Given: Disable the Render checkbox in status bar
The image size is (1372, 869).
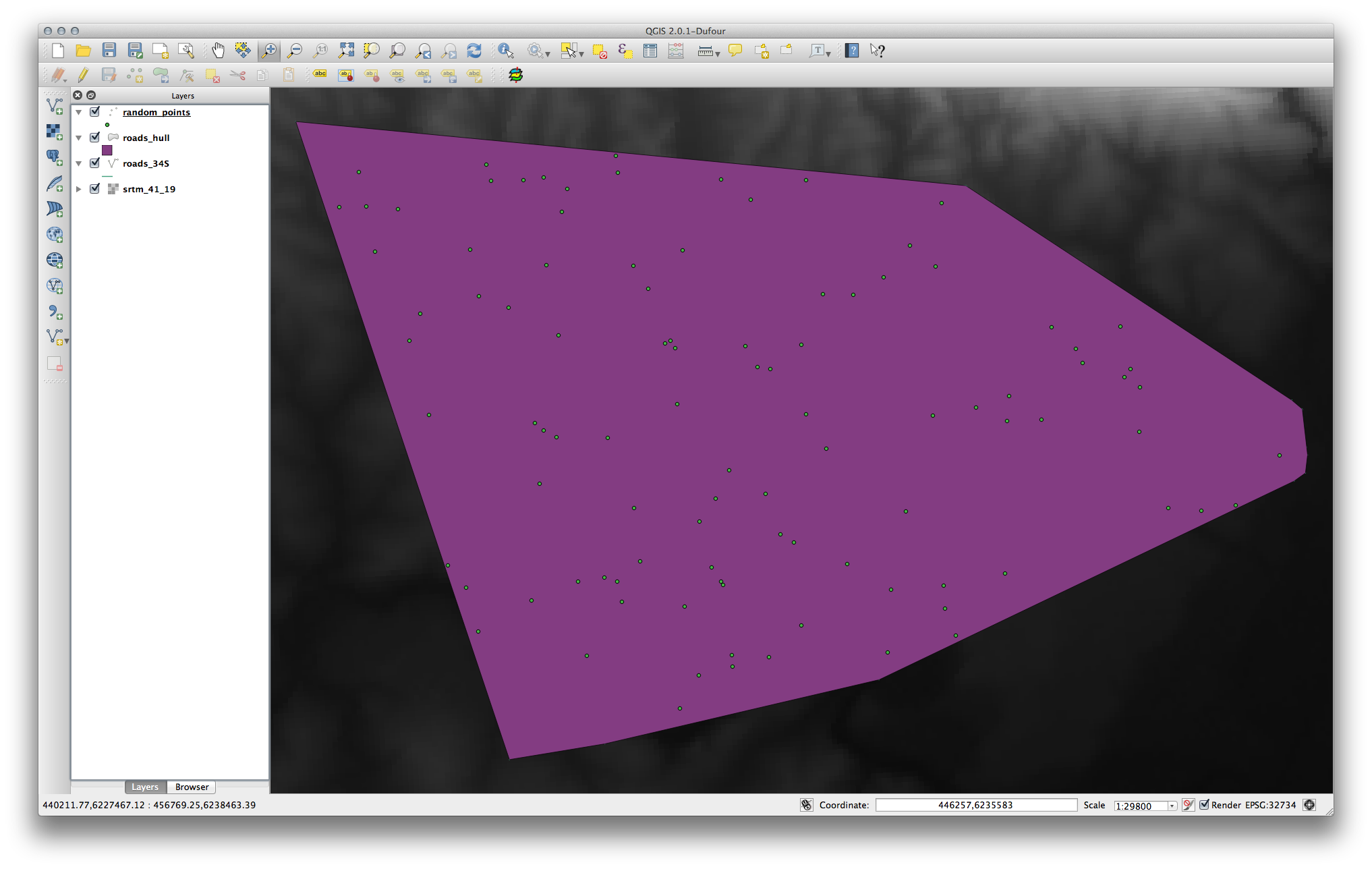Looking at the screenshot, I should 1204,805.
